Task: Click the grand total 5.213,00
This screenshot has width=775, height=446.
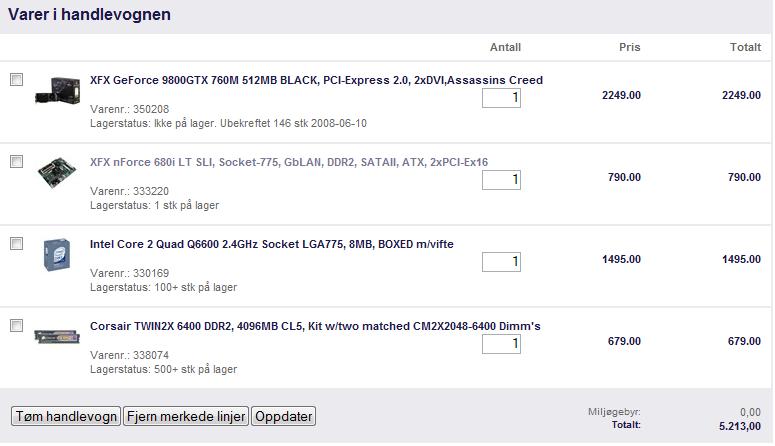Action: (740, 426)
